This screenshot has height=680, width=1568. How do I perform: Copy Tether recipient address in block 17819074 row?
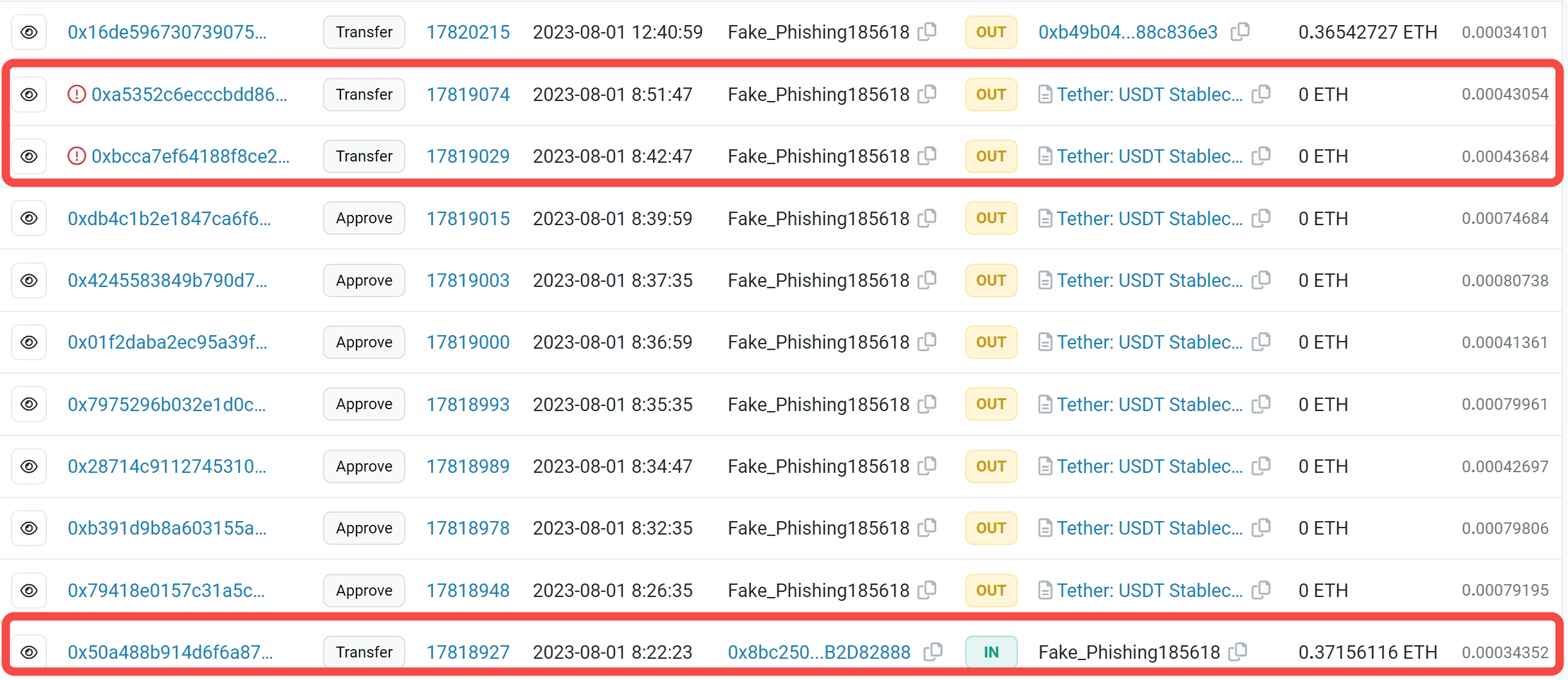pyautogui.click(x=1261, y=94)
